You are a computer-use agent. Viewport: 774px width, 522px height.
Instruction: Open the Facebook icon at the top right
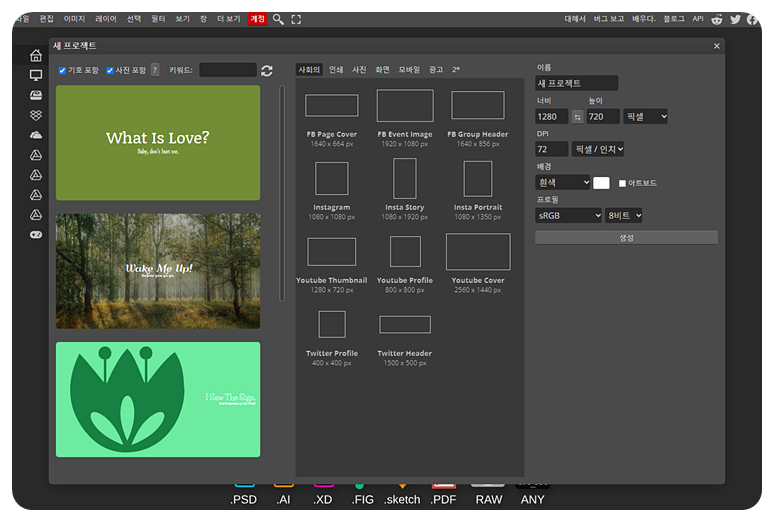[752, 19]
